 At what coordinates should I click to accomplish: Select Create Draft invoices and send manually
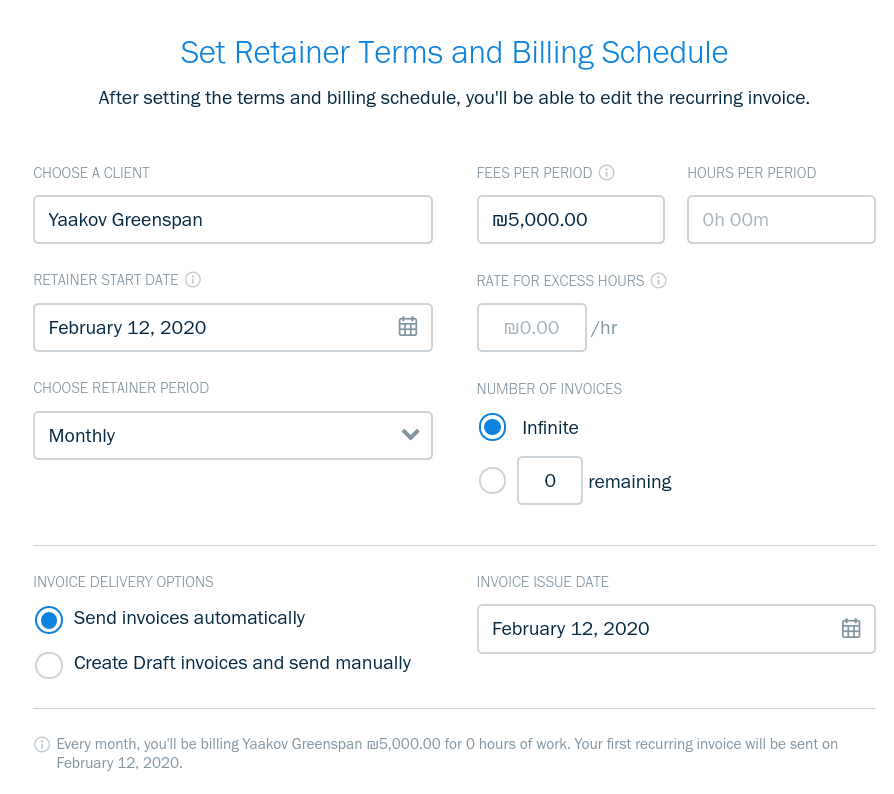49,664
